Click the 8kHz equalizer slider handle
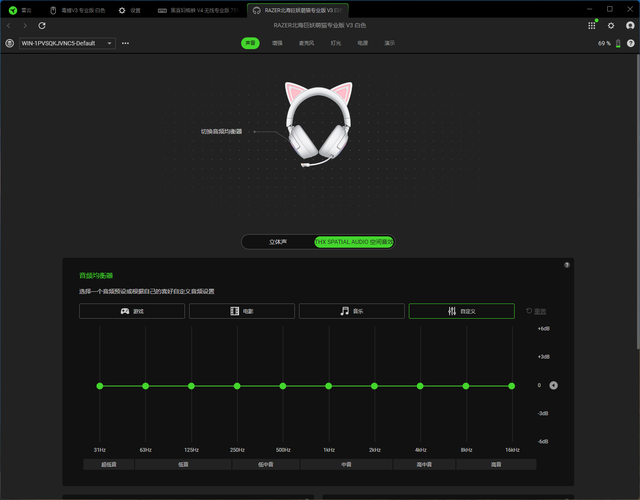Image resolution: width=640 pixels, height=500 pixels. click(x=466, y=386)
